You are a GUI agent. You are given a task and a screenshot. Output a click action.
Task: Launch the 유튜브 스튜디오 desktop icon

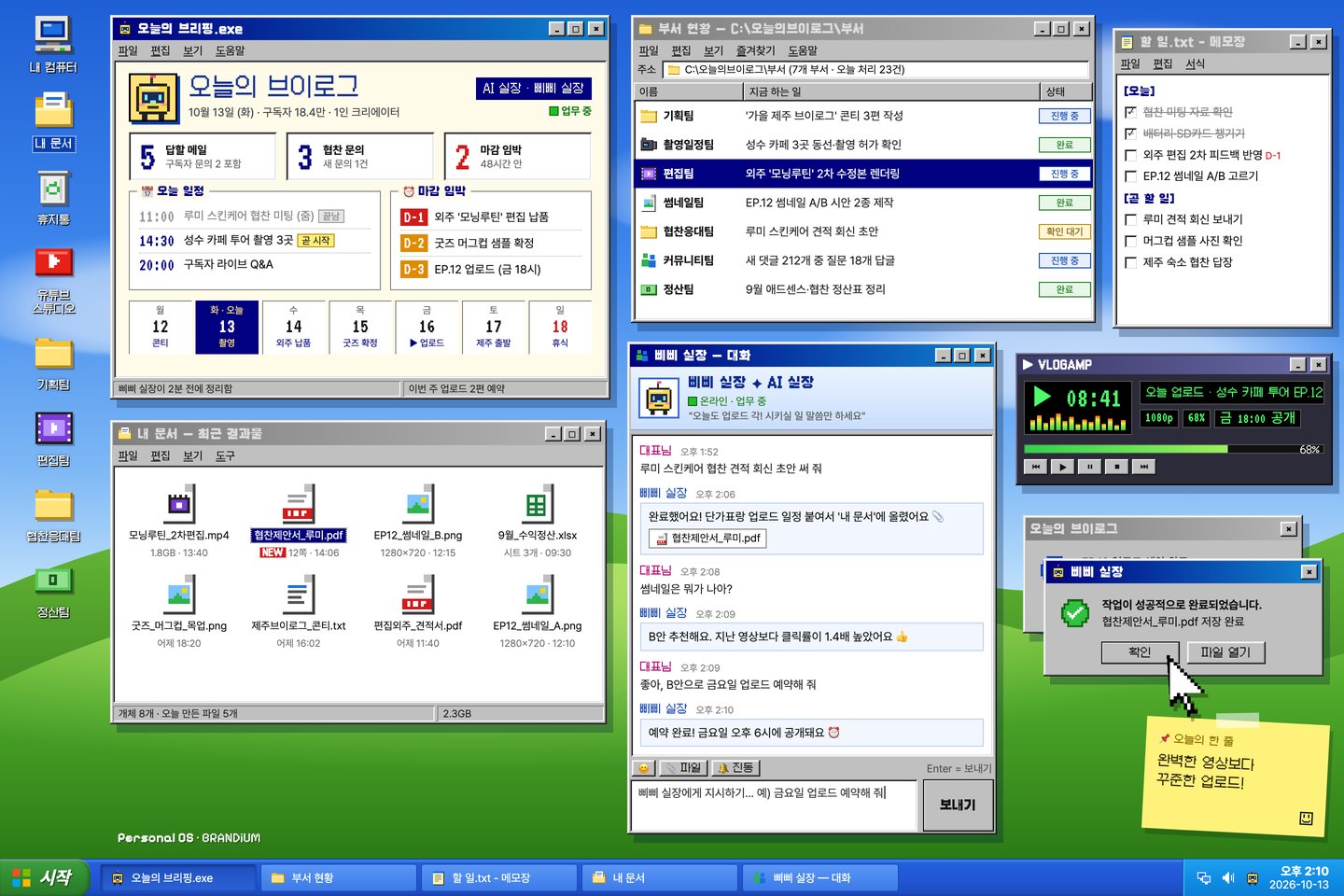click(53, 263)
